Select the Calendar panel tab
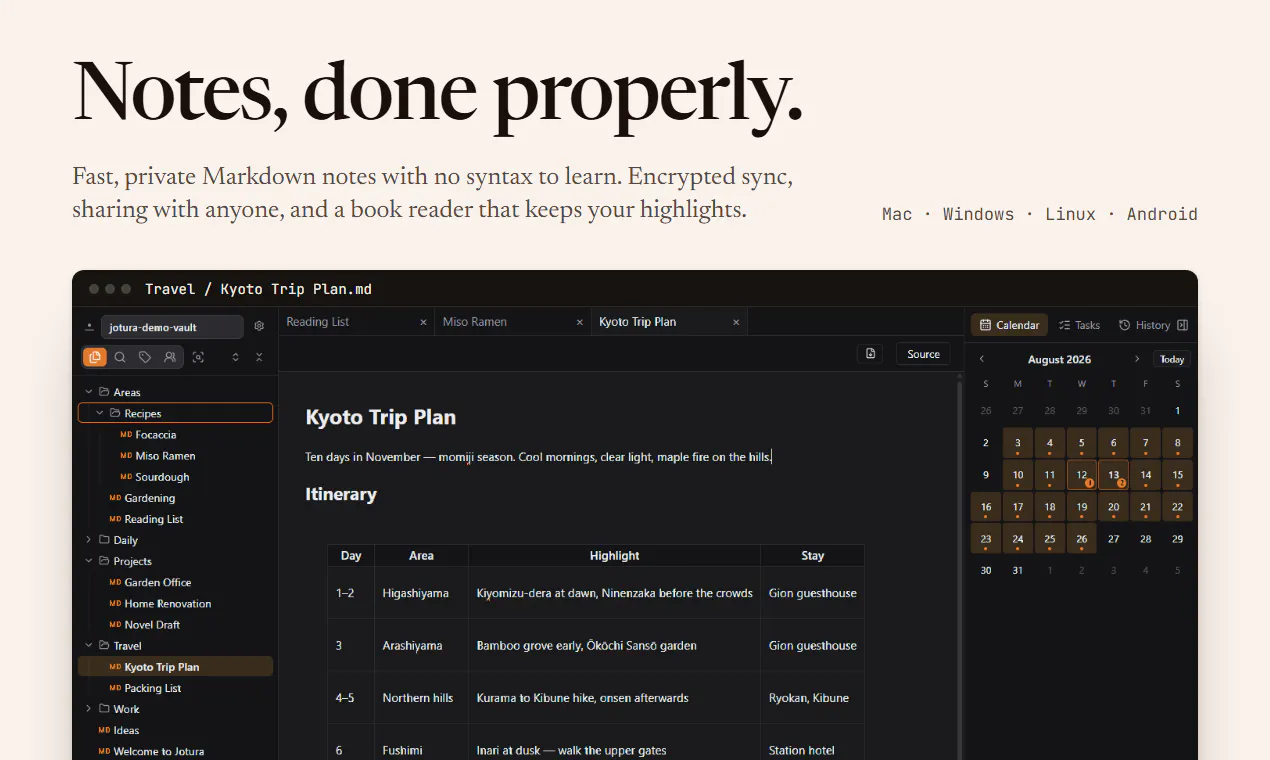 (1009, 325)
